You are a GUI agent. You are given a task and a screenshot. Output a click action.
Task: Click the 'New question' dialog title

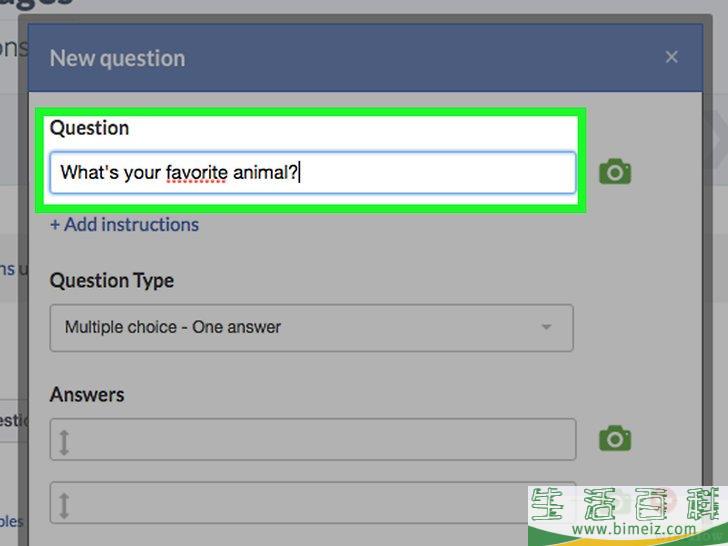coord(117,58)
